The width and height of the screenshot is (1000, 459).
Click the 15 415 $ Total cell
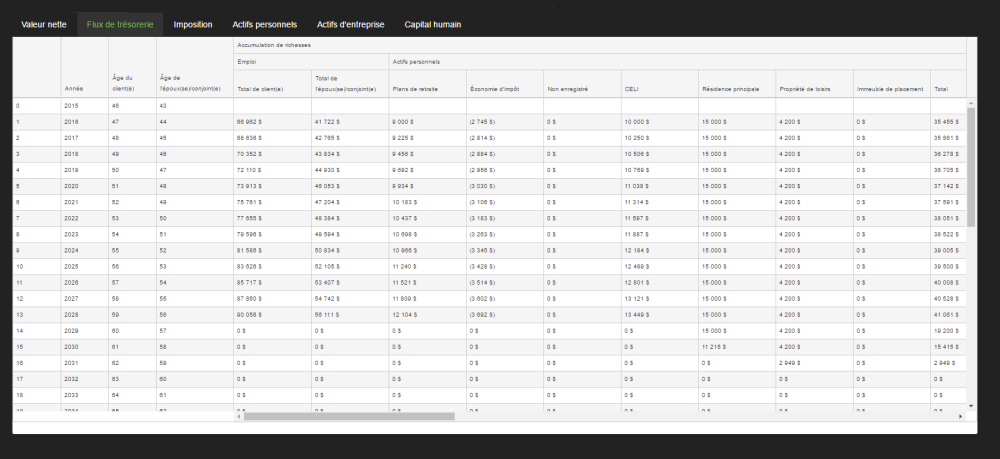point(949,347)
